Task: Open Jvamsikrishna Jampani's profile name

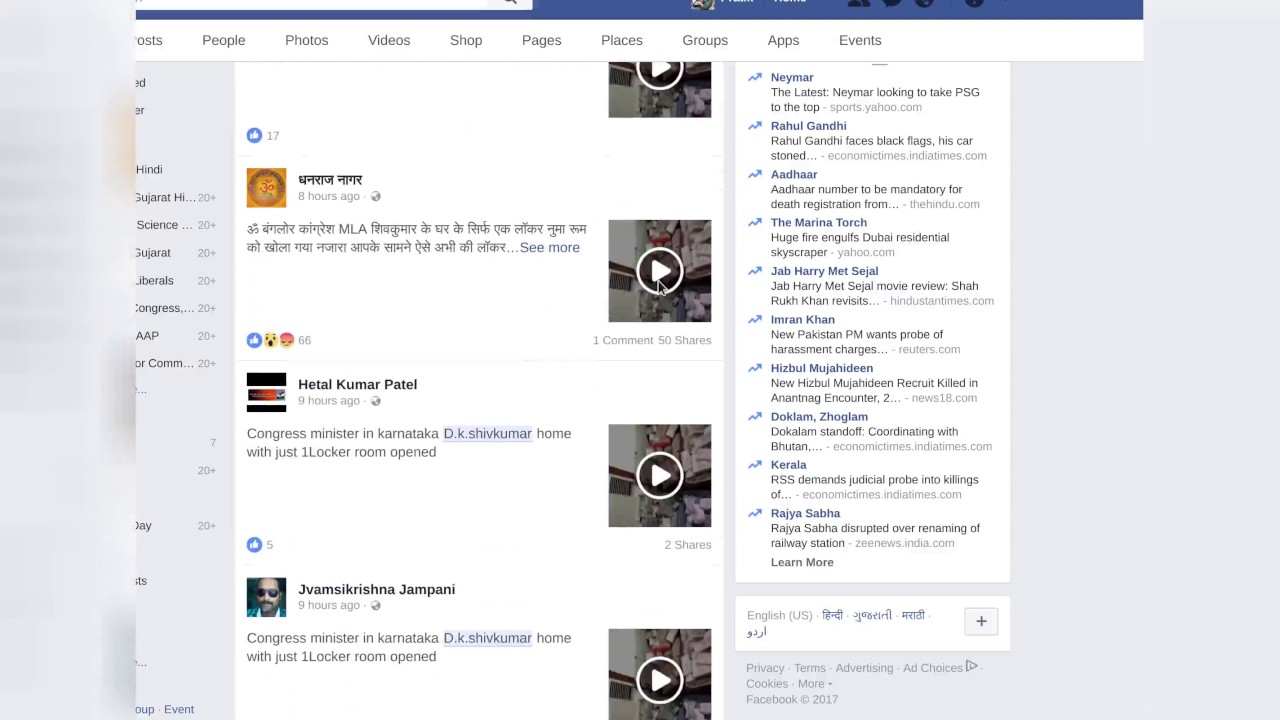Action: click(x=377, y=589)
